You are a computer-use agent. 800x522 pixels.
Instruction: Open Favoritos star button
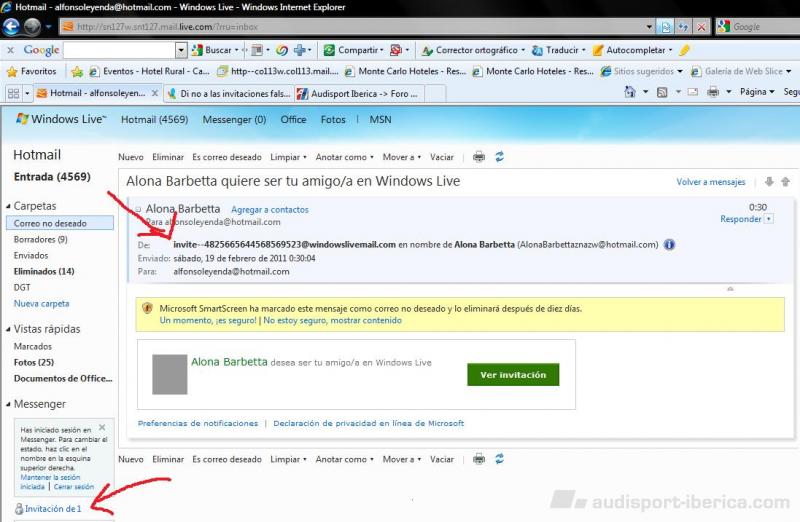pyautogui.click(x=32, y=71)
